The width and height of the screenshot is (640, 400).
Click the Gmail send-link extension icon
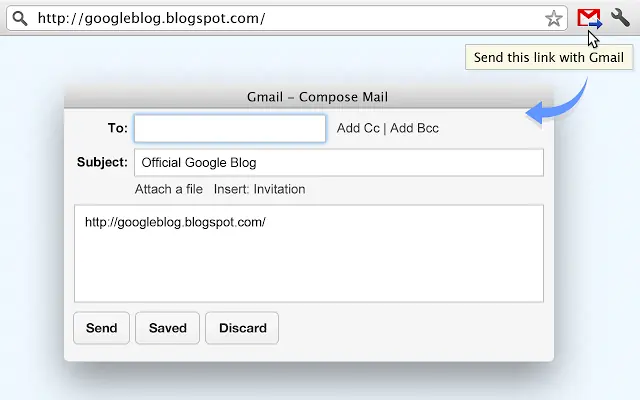tap(589, 18)
